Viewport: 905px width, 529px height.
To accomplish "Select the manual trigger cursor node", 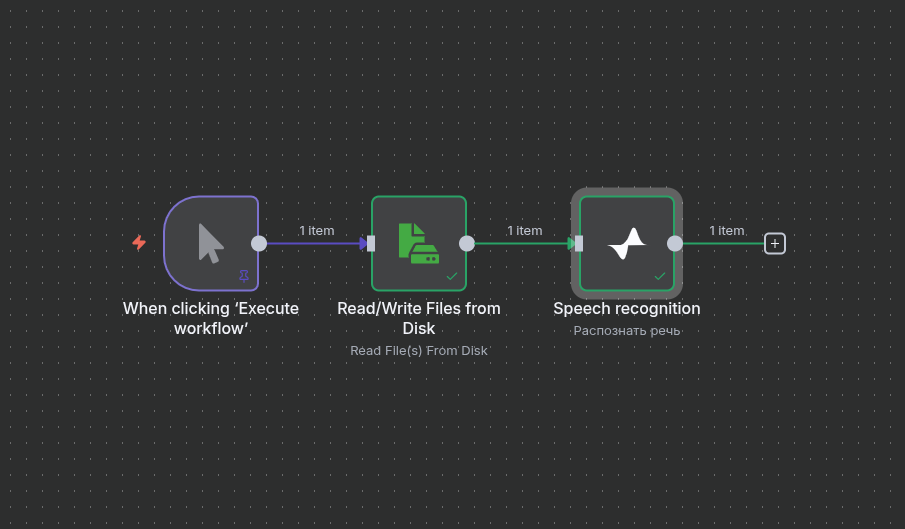I will pyautogui.click(x=211, y=243).
